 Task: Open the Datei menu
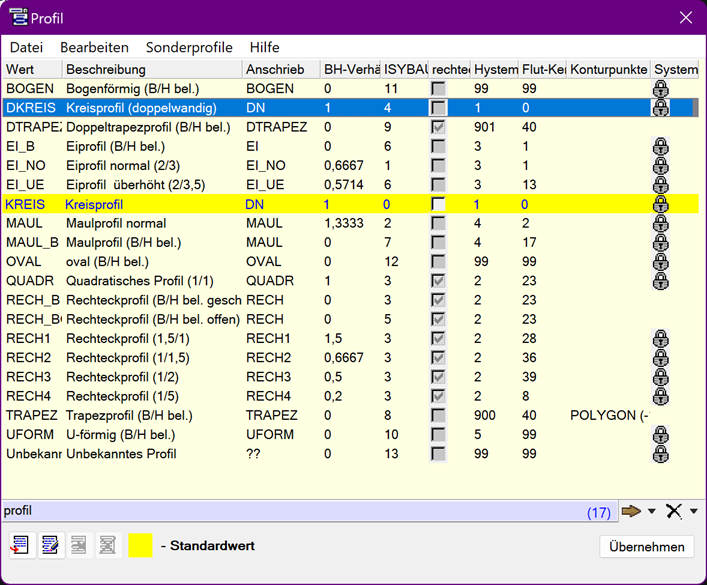[26, 47]
